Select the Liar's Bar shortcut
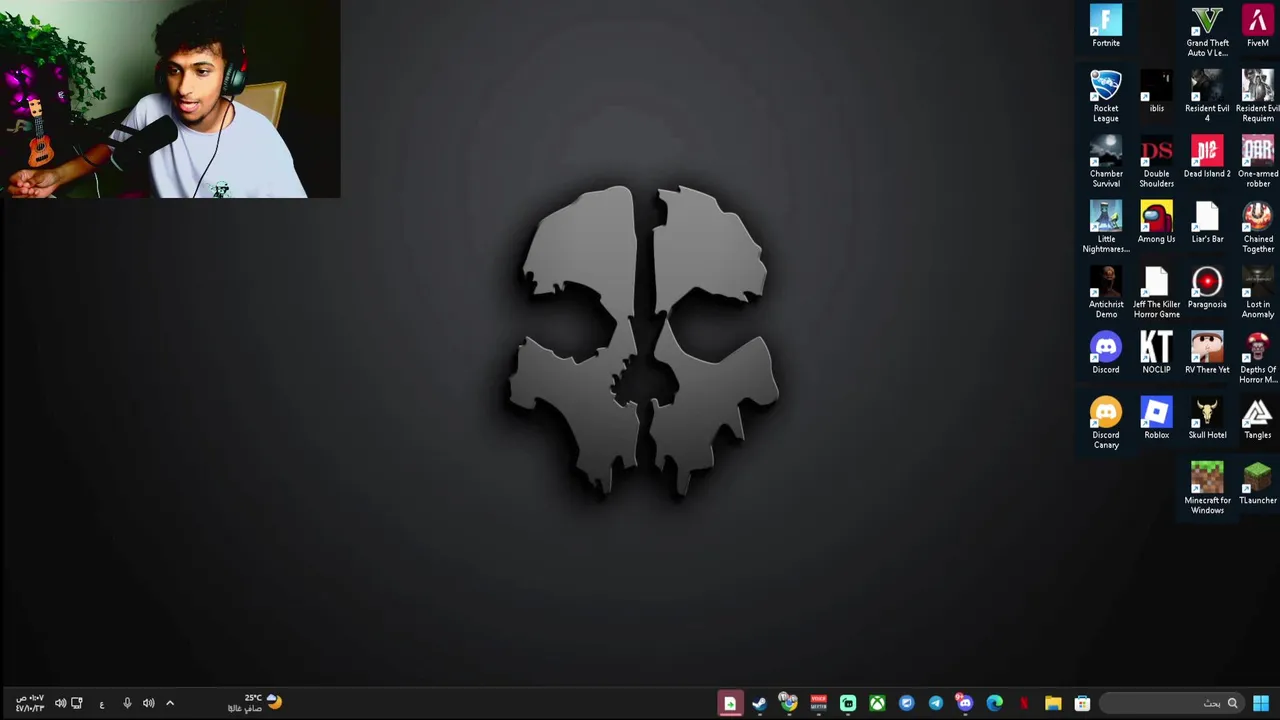1280x720 pixels. [1207, 222]
